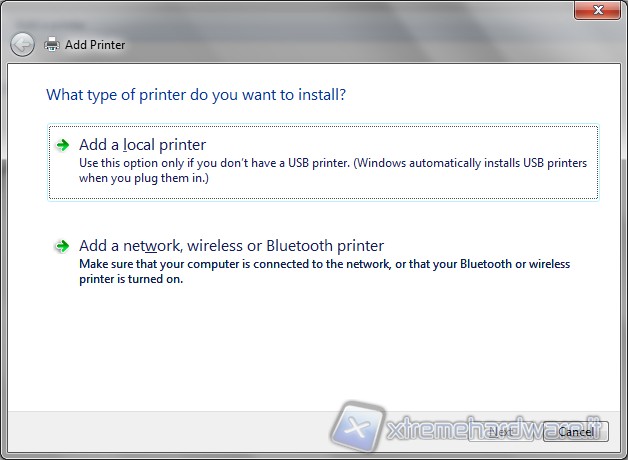Click the text 'printer is turned on.'
The width and height of the screenshot is (628, 460).
(x=131, y=279)
